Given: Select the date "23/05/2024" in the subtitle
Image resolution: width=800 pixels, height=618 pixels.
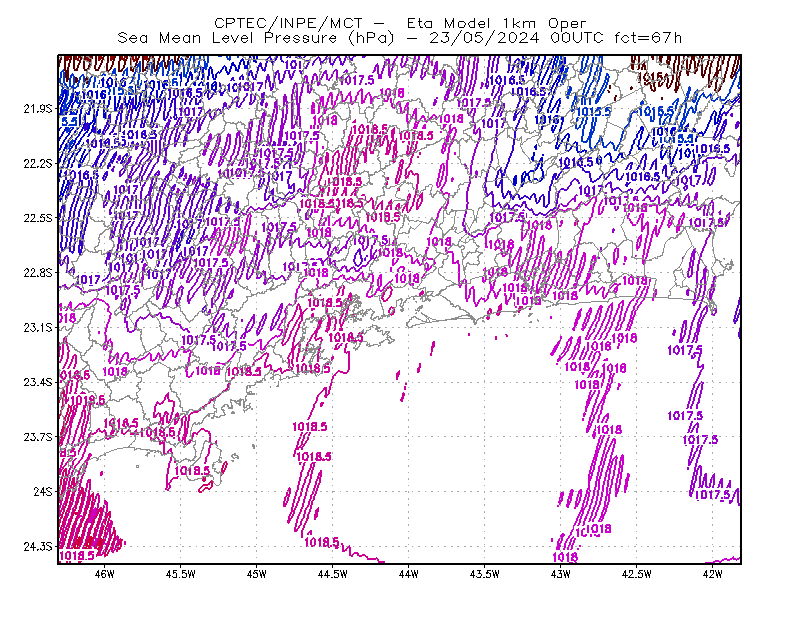Looking at the screenshot, I should [484, 38].
